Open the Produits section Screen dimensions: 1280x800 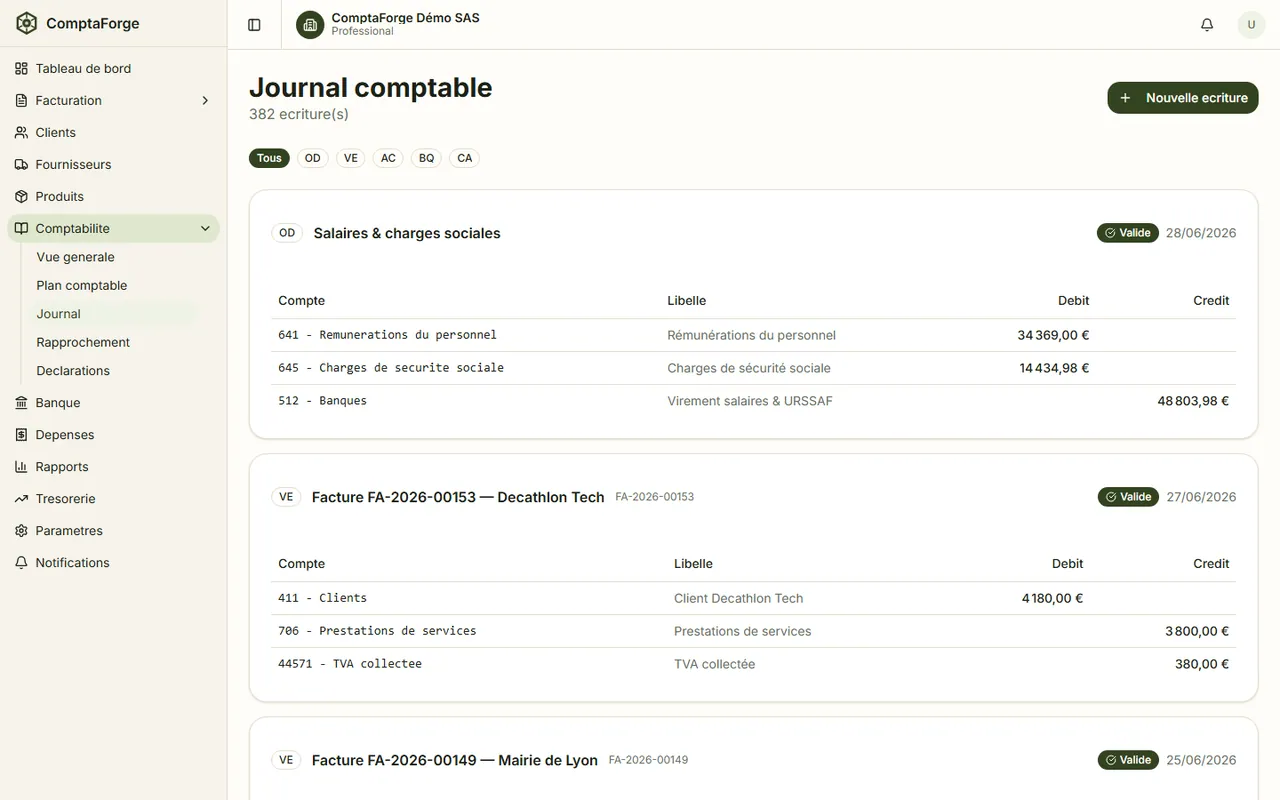(x=113, y=197)
